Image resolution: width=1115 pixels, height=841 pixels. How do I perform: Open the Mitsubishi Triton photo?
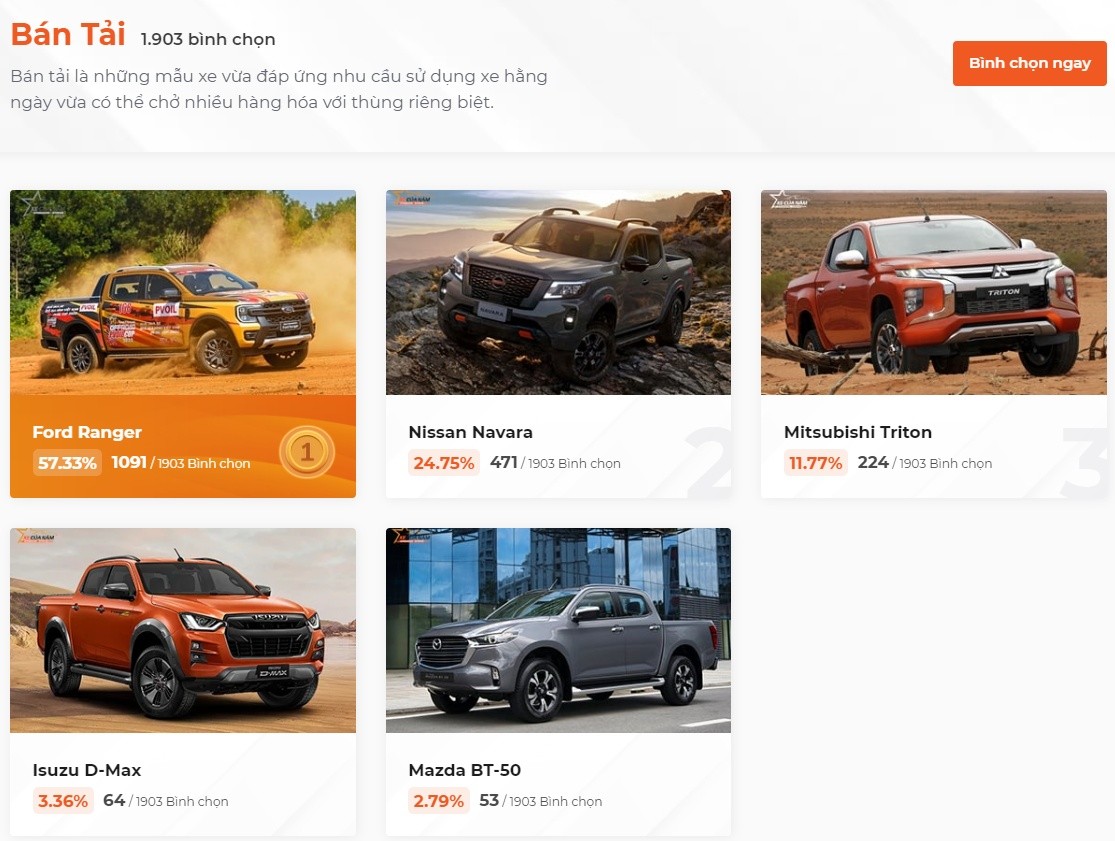934,292
